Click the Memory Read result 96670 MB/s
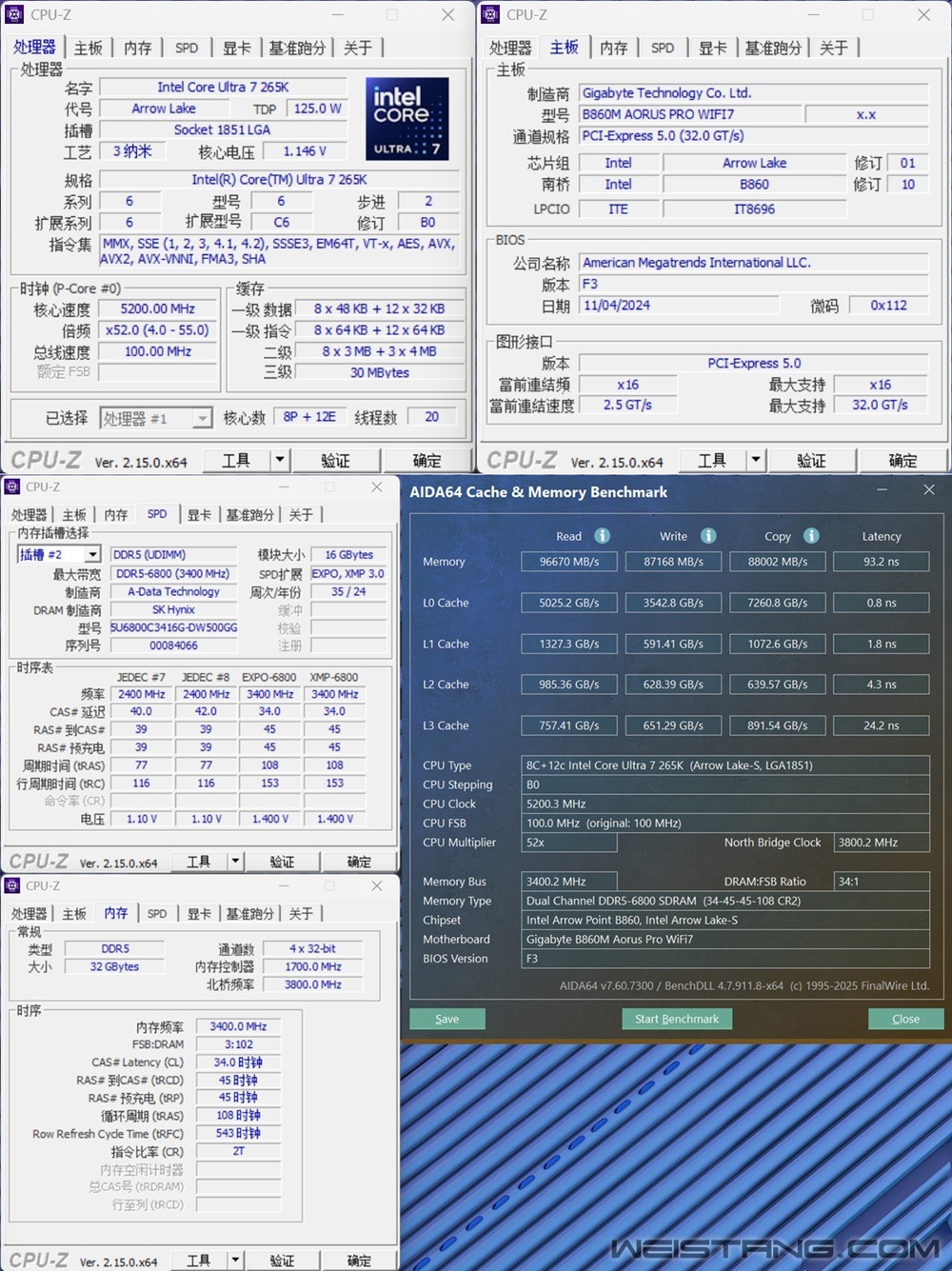Image resolution: width=952 pixels, height=1271 pixels. [x=569, y=562]
